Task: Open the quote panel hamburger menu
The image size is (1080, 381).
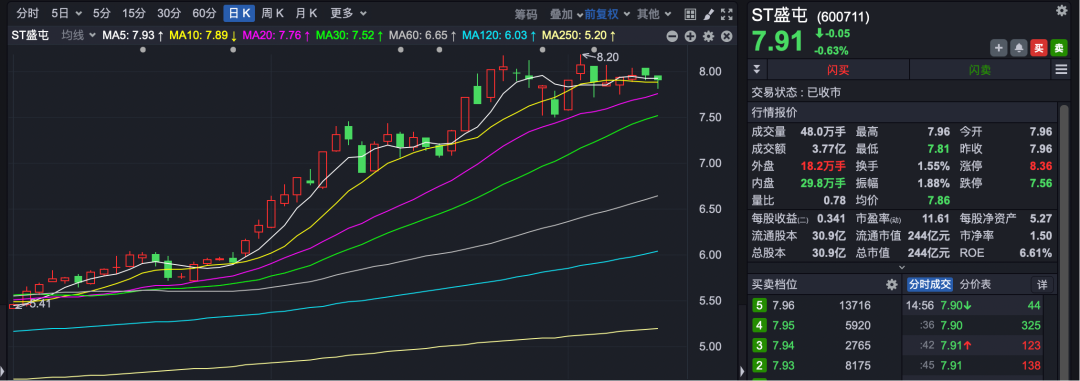Action: [1061, 70]
